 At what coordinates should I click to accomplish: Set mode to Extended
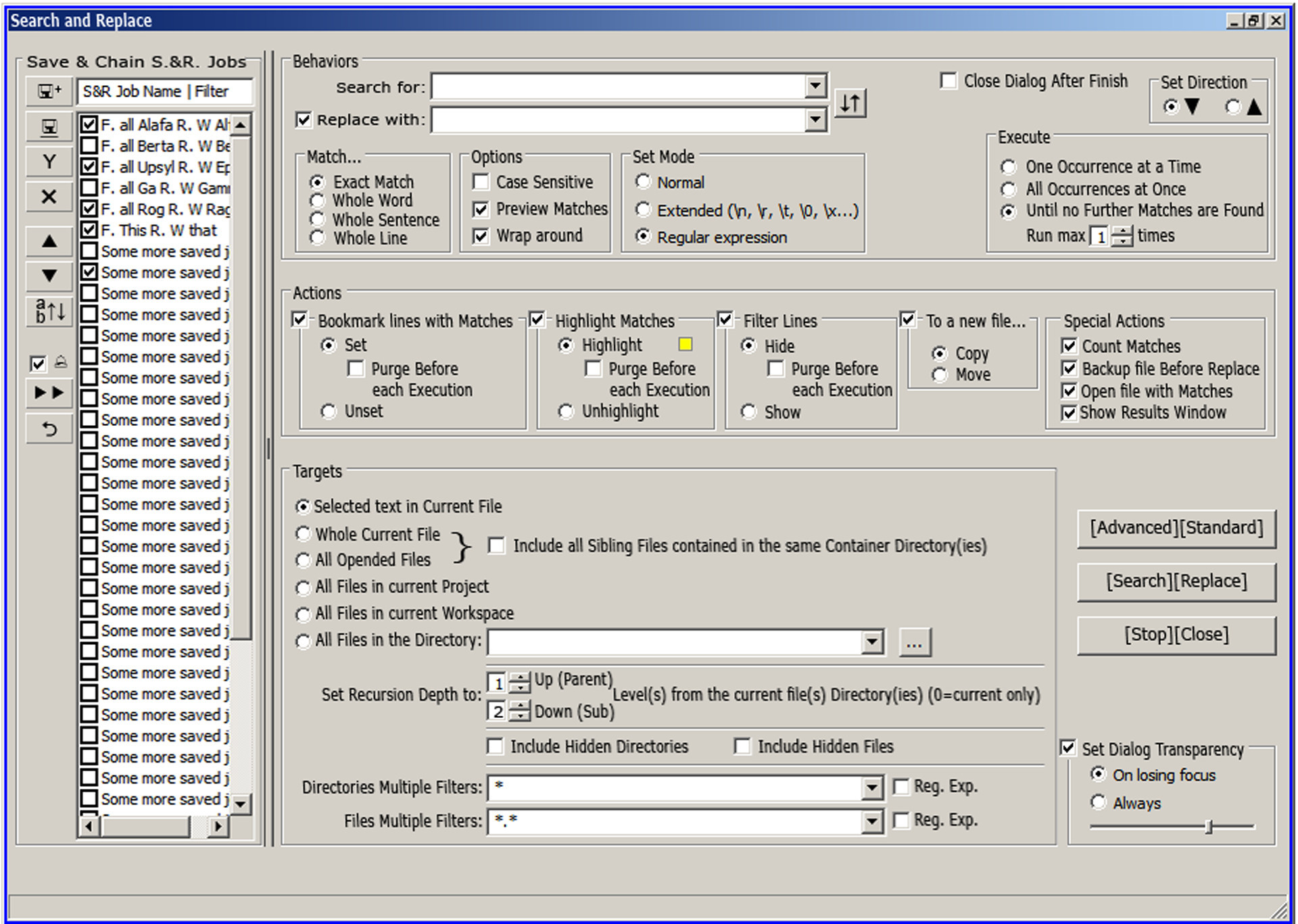(643, 210)
